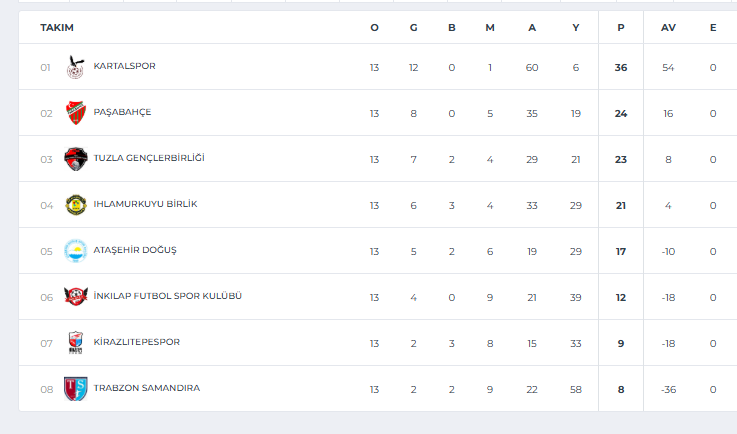Open the Kirazlıtepespor crest icon
The width and height of the screenshot is (737, 434).
(76, 343)
